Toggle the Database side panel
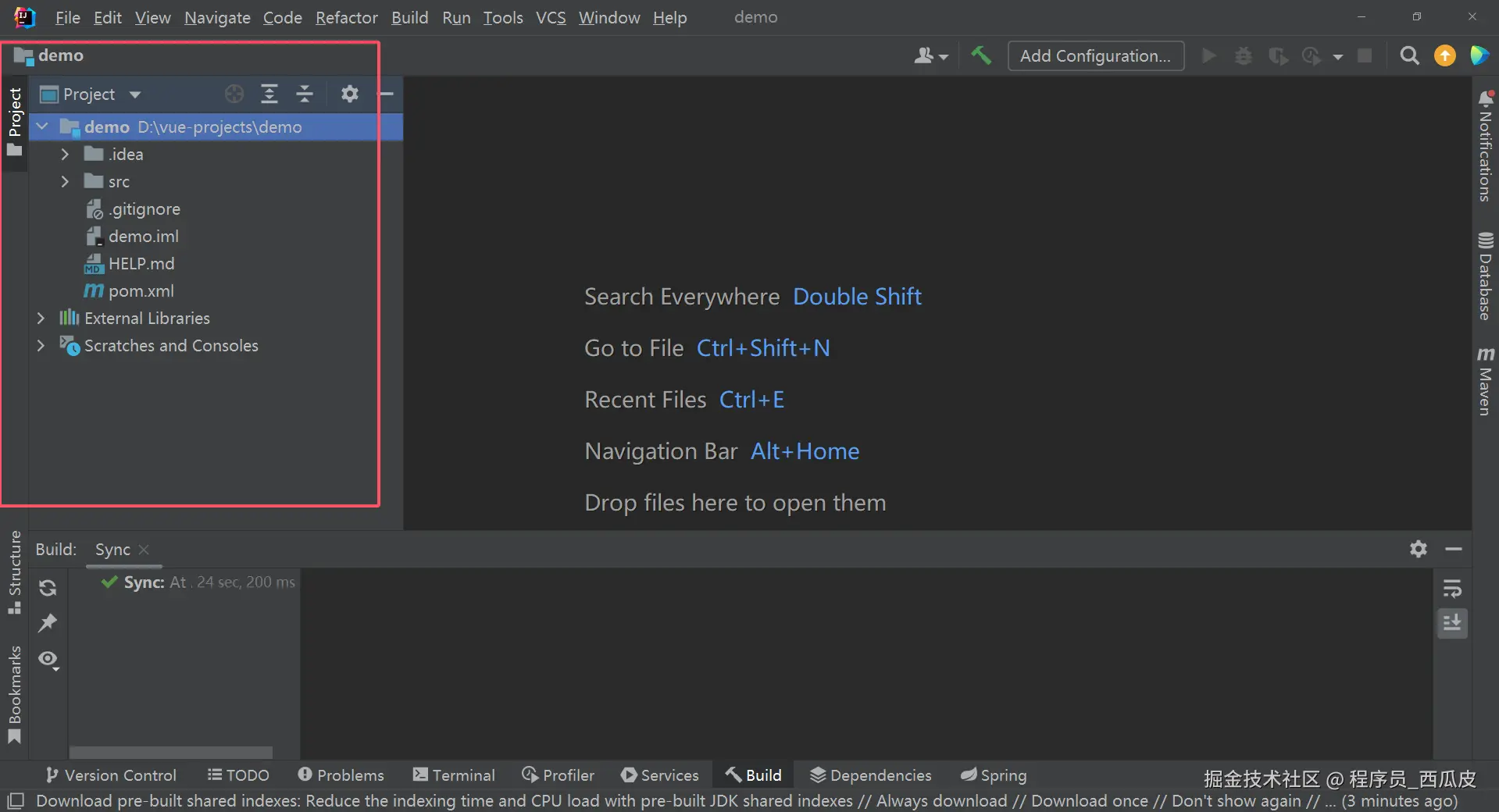The width and height of the screenshot is (1499, 812). pyautogui.click(x=1485, y=276)
